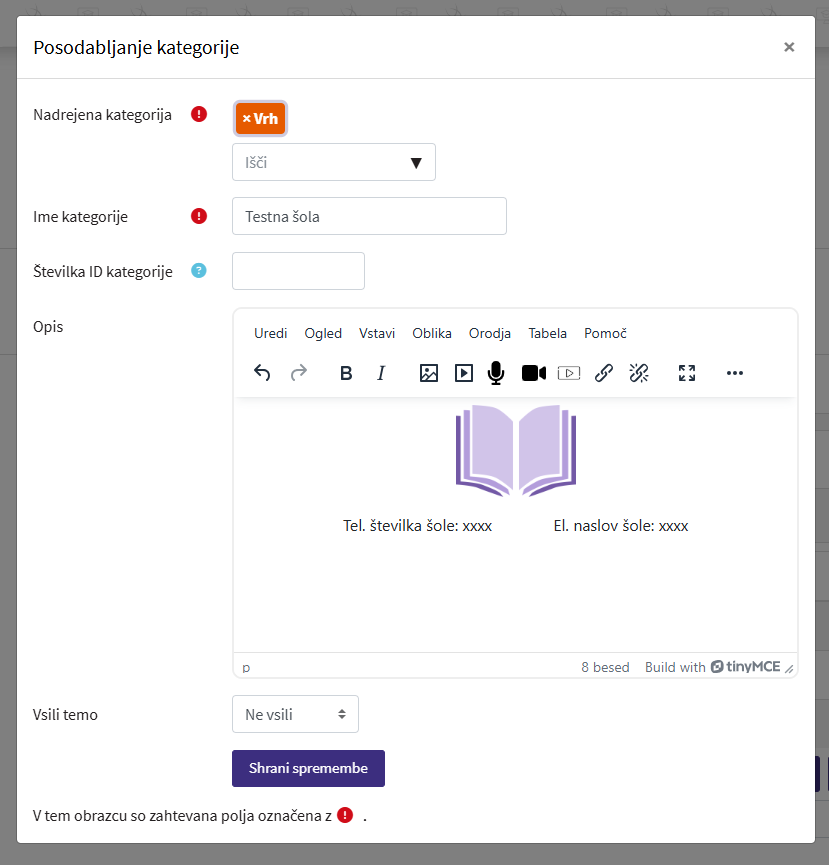829x865 pixels.
Task: Enter fullscreen mode in the editor
Action: pos(687,373)
